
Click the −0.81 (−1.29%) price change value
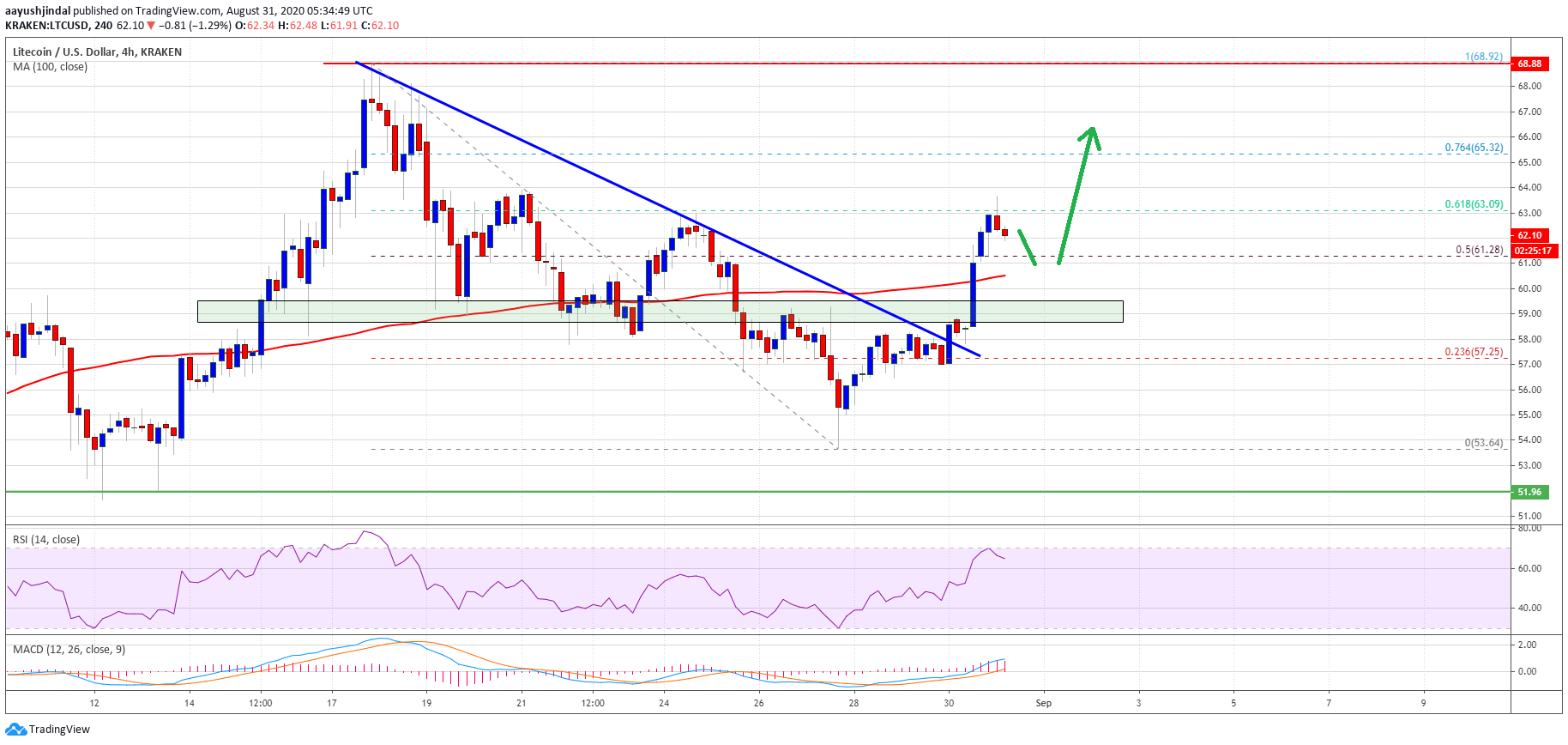pyautogui.click(x=195, y=26)
